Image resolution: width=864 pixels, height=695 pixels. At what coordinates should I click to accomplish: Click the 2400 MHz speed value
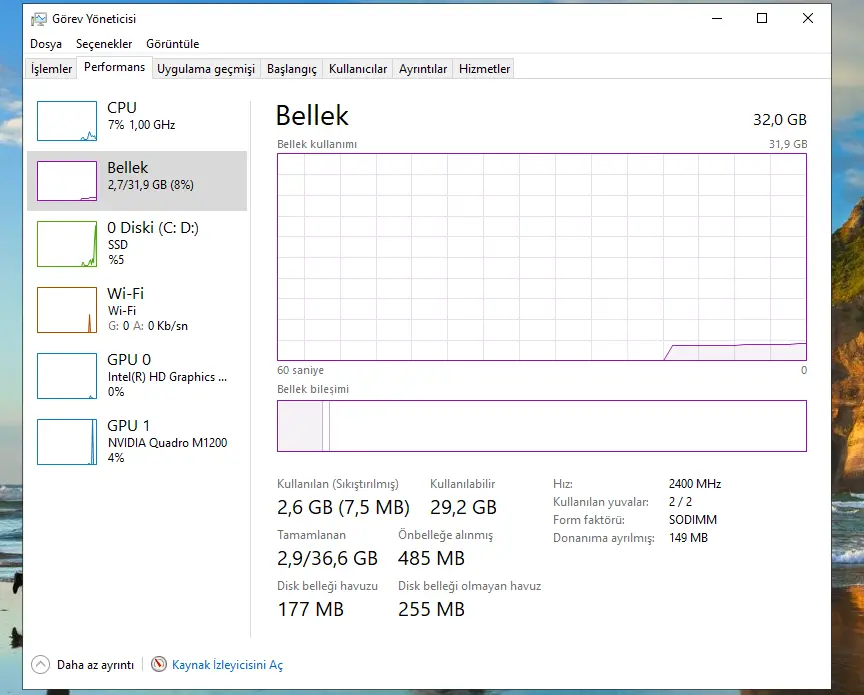click(695, 484)
